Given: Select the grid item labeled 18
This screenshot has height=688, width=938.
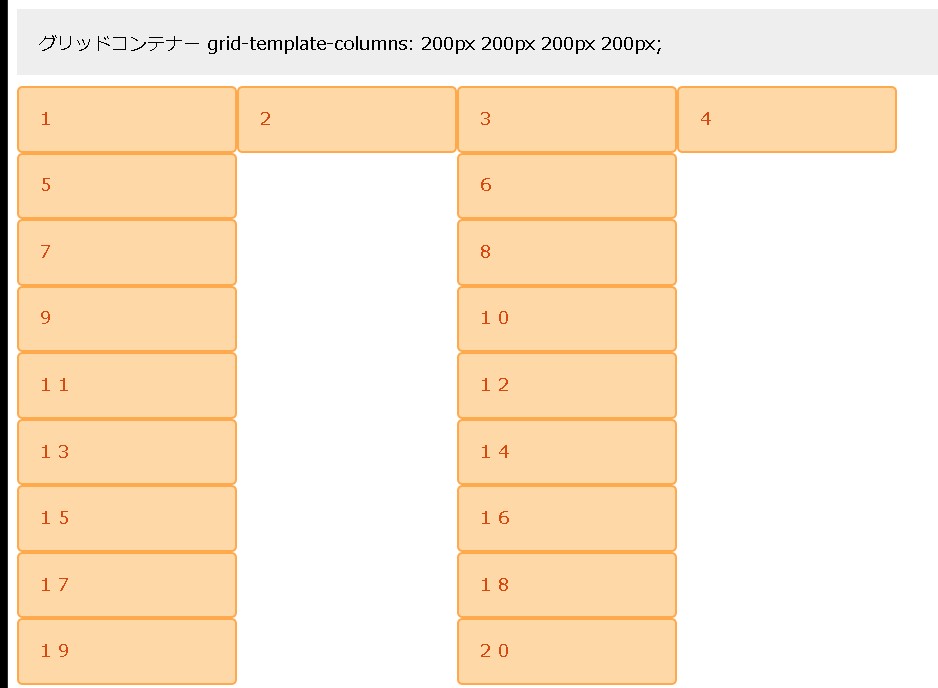Looking at the screenshot, I should pyautogui.click(x=567, y=585).
